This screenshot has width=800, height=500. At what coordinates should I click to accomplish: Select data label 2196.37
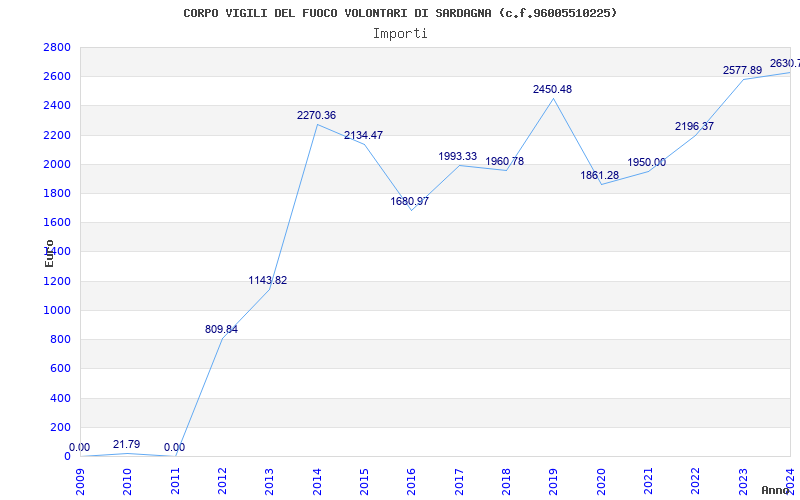tap(694, 127)
